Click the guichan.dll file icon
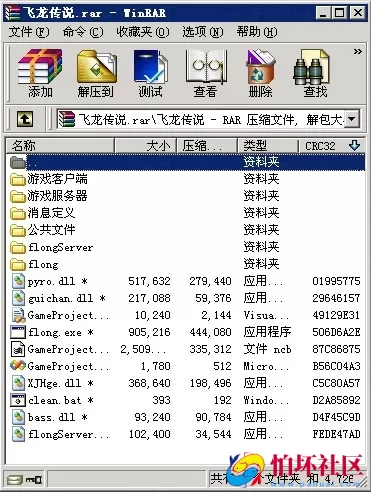Screen dimensions: 371x492 coord(18,298)
